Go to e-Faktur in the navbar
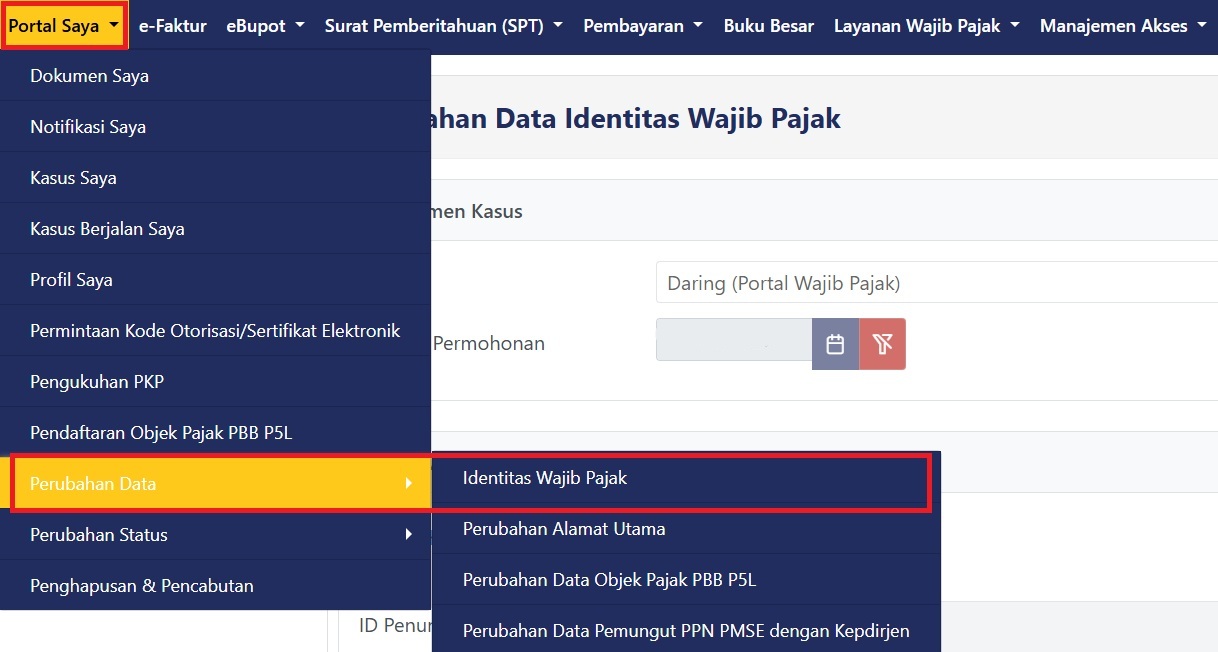Image resolution: width=1218 pixels, height=652 pixels. [173, 26]
